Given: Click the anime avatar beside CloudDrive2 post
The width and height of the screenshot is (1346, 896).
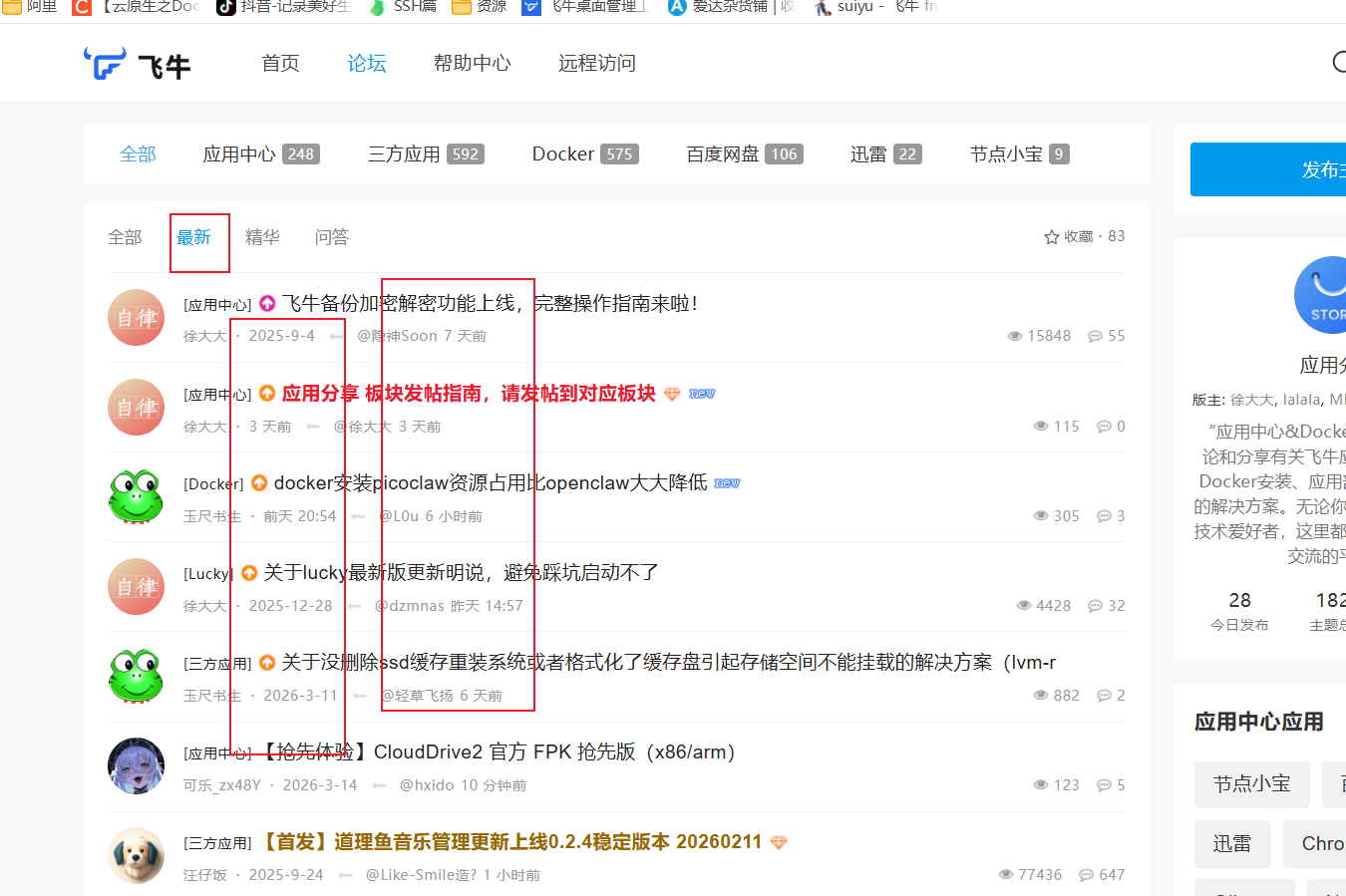Looking at the screenshot, I should [x=136, y=766].
